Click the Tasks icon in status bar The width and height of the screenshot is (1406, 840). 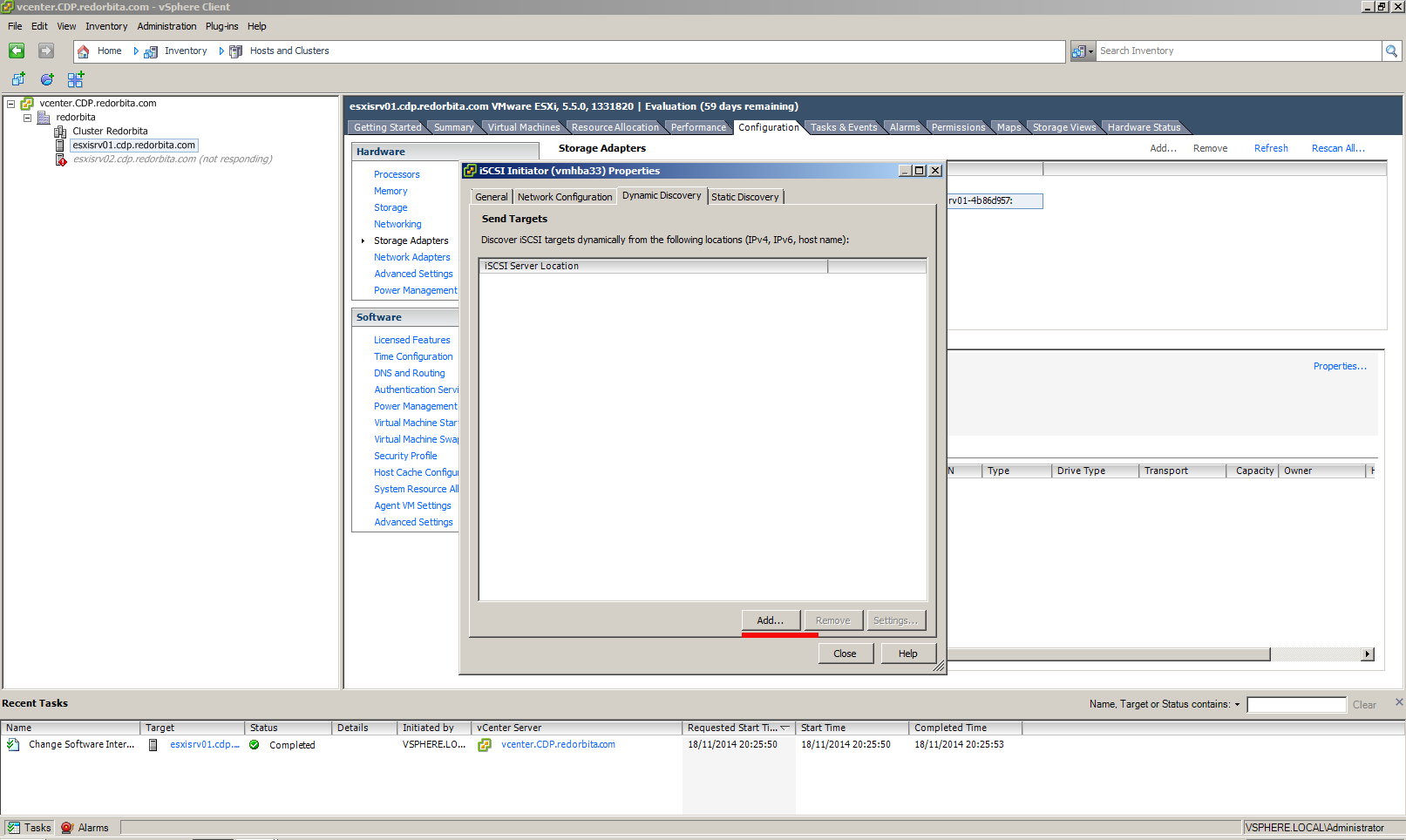tap(14, 828)
